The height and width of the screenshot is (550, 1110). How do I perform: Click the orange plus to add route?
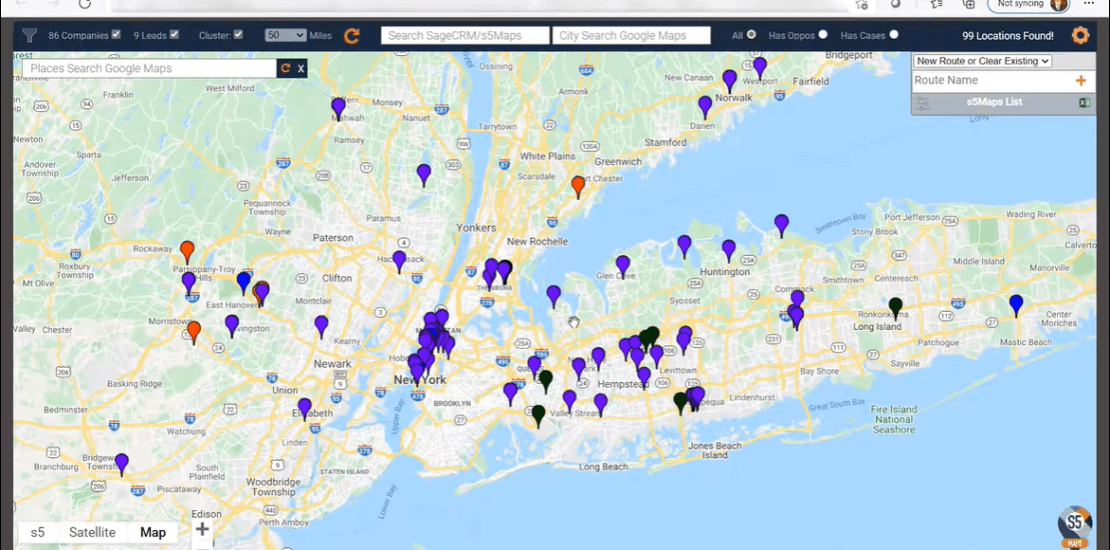tap(1080, 80)
